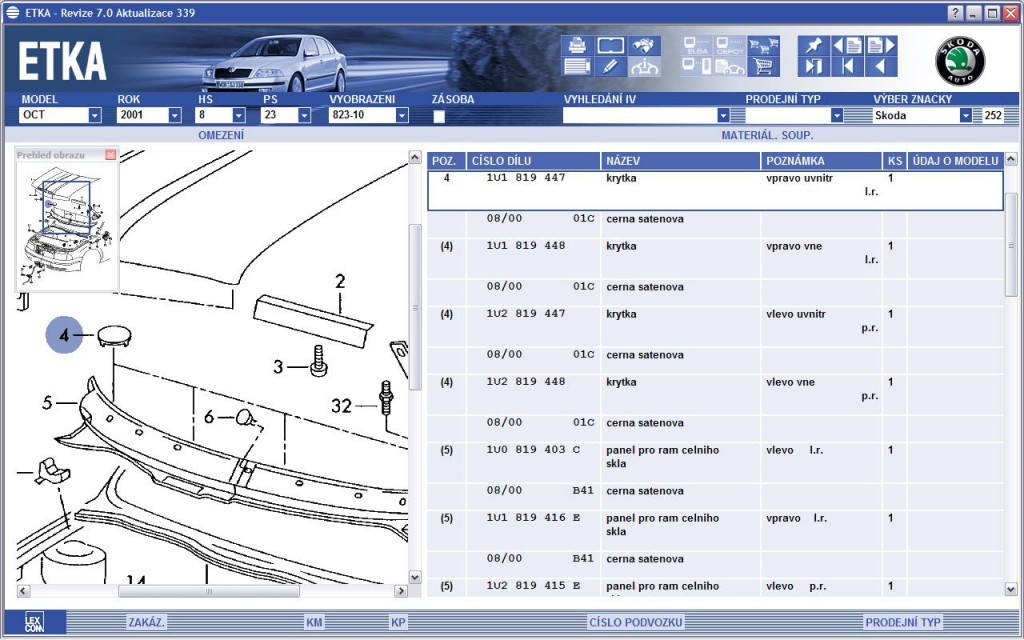
Task: Close the Prehled obrazu overview panel
Action: click(x=110, y=155)
